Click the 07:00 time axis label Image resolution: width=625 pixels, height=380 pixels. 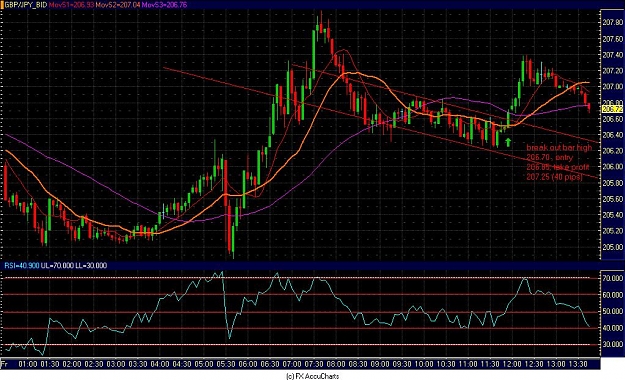(292, 364)
